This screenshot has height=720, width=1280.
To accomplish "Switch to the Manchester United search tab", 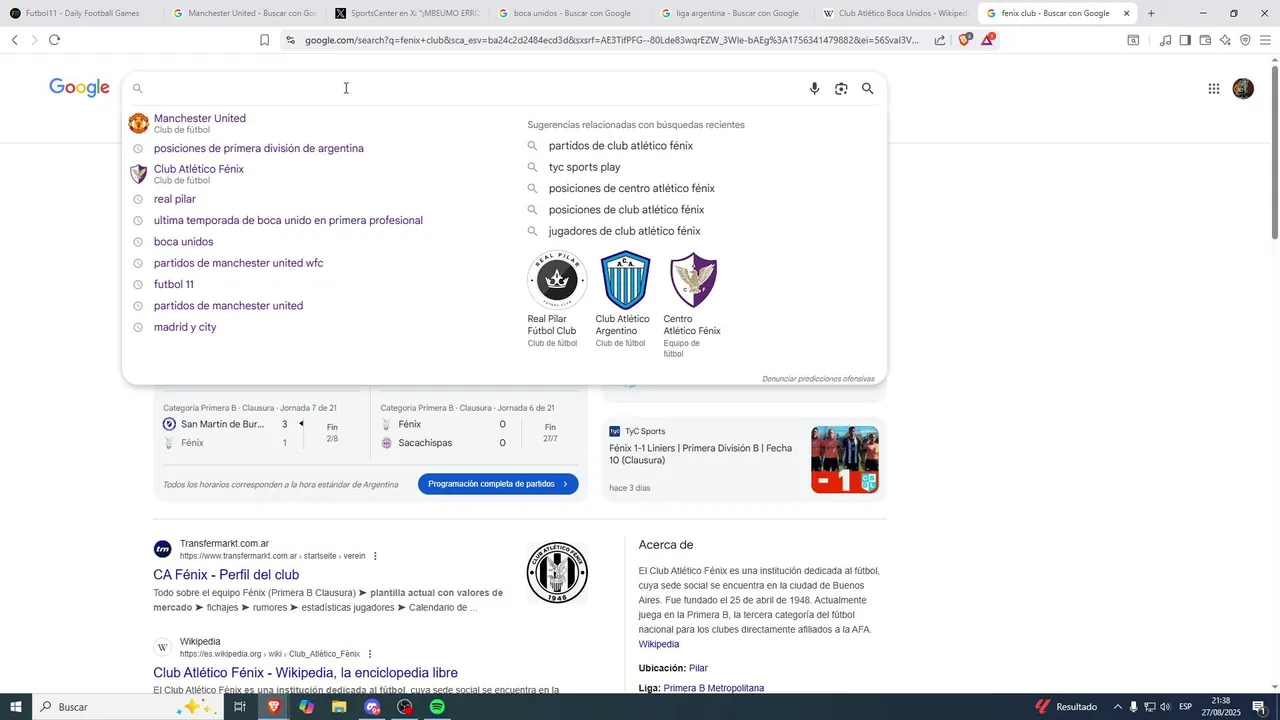I will tap(244, 13).
